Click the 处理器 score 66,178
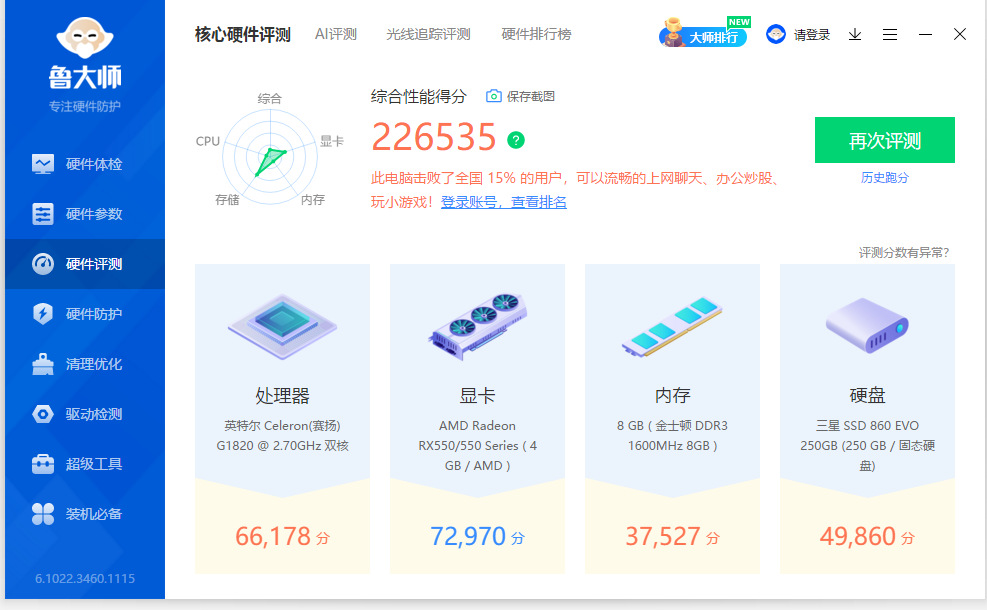Viewport: 987px width, 610px height. pos(282,537)
